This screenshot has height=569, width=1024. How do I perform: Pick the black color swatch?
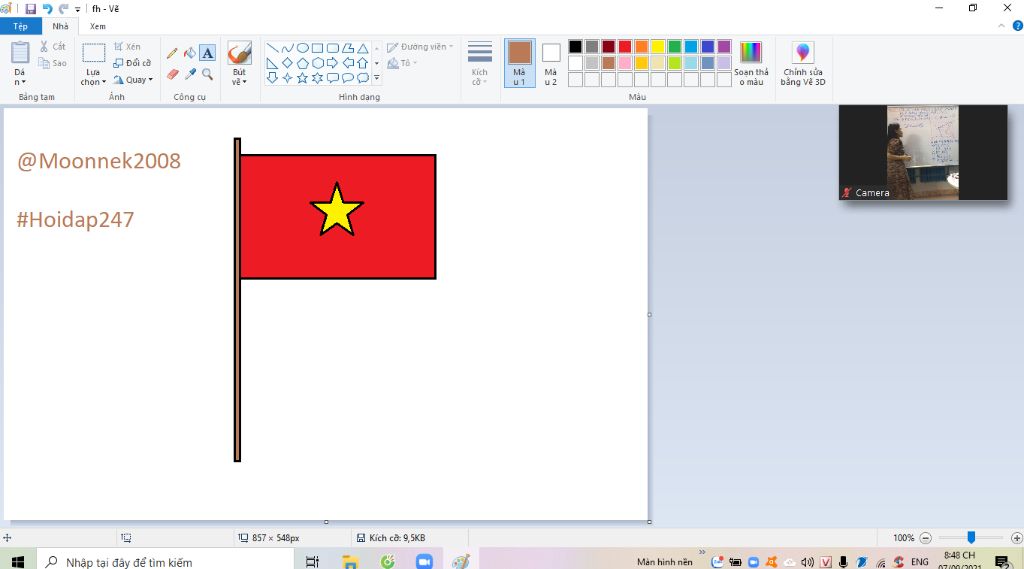[575, 46]
